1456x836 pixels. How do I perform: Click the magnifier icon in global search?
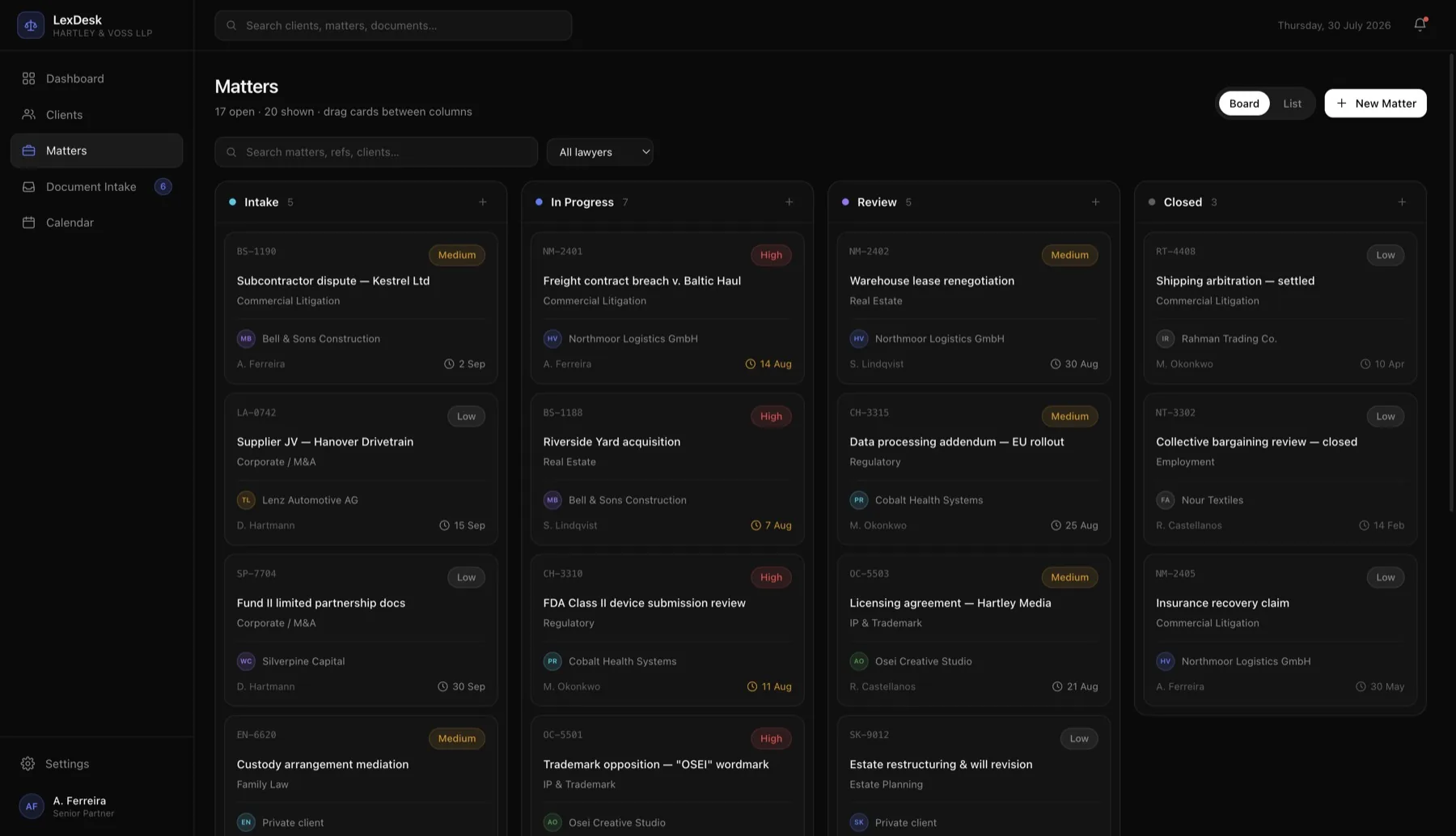click(x=231, y=26)
